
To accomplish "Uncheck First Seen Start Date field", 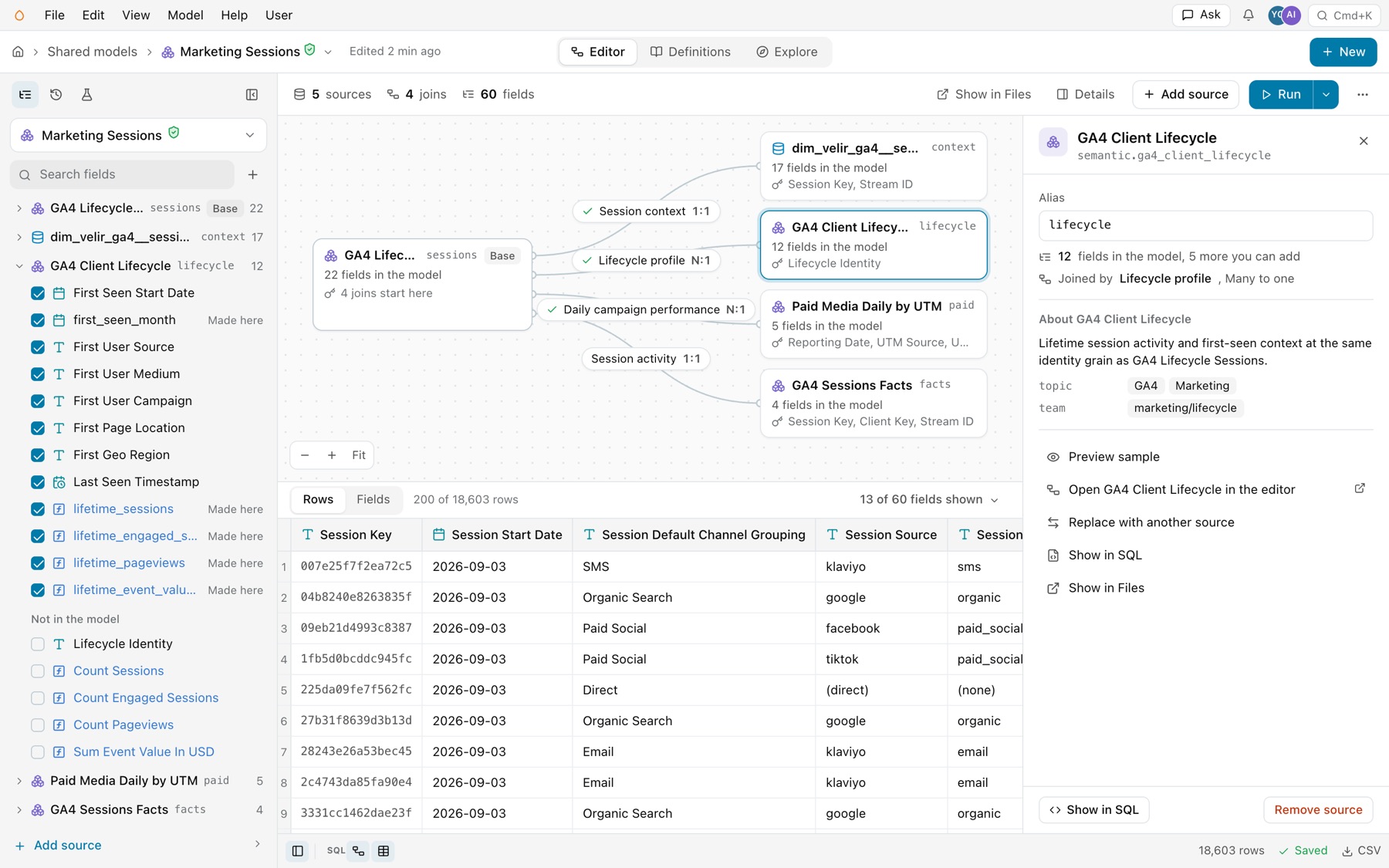I will pos(38,293).
